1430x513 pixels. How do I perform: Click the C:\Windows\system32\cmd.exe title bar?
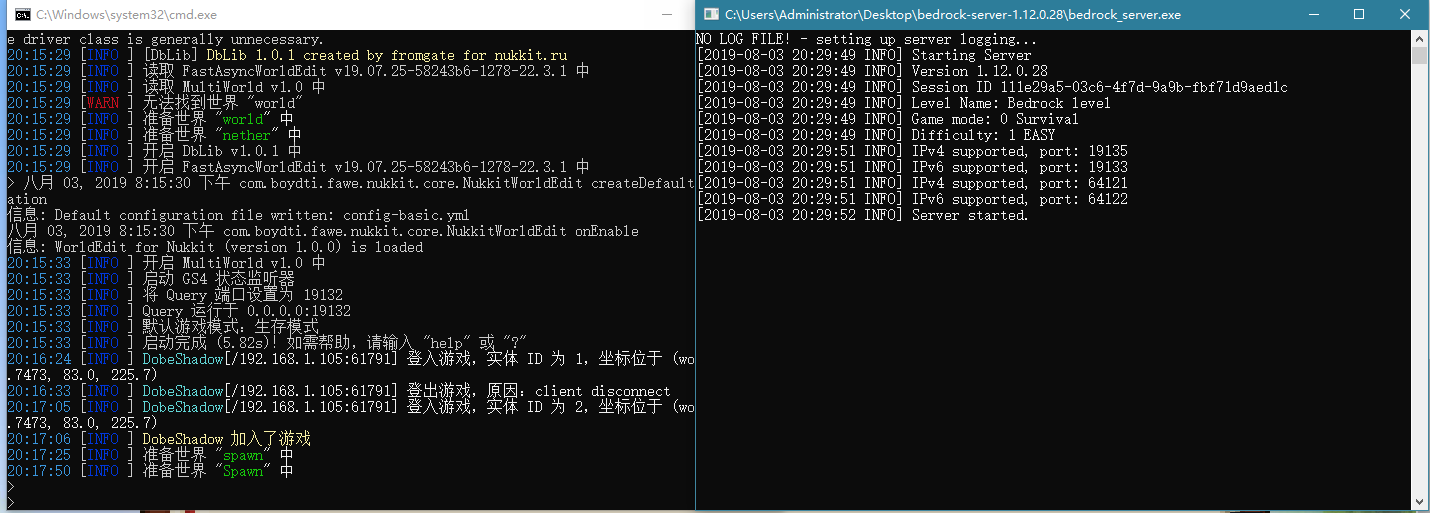pyautogui.click(x=300, y=15)
